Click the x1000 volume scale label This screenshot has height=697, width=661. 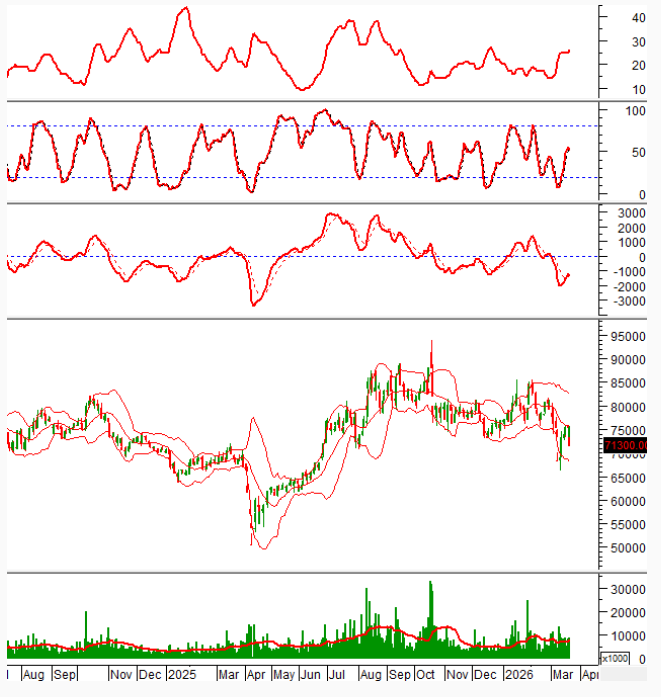tap(615, 658)
